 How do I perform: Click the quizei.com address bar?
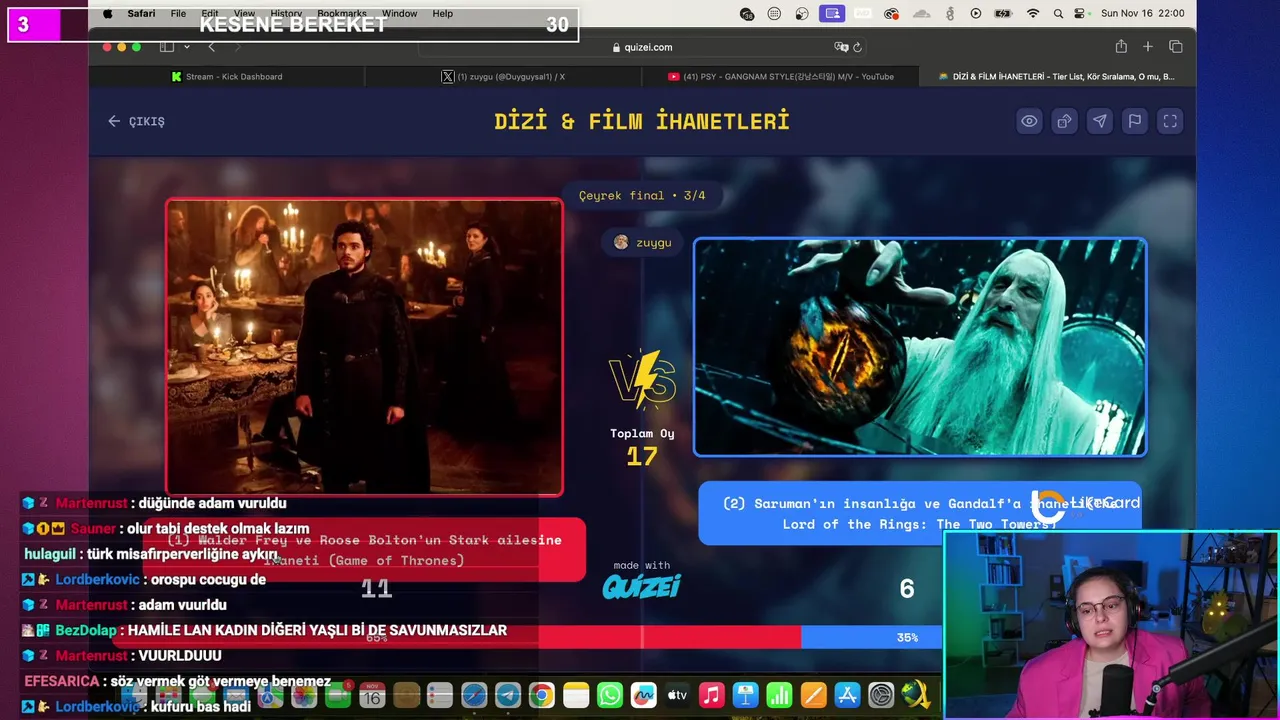tap(641, 47)
